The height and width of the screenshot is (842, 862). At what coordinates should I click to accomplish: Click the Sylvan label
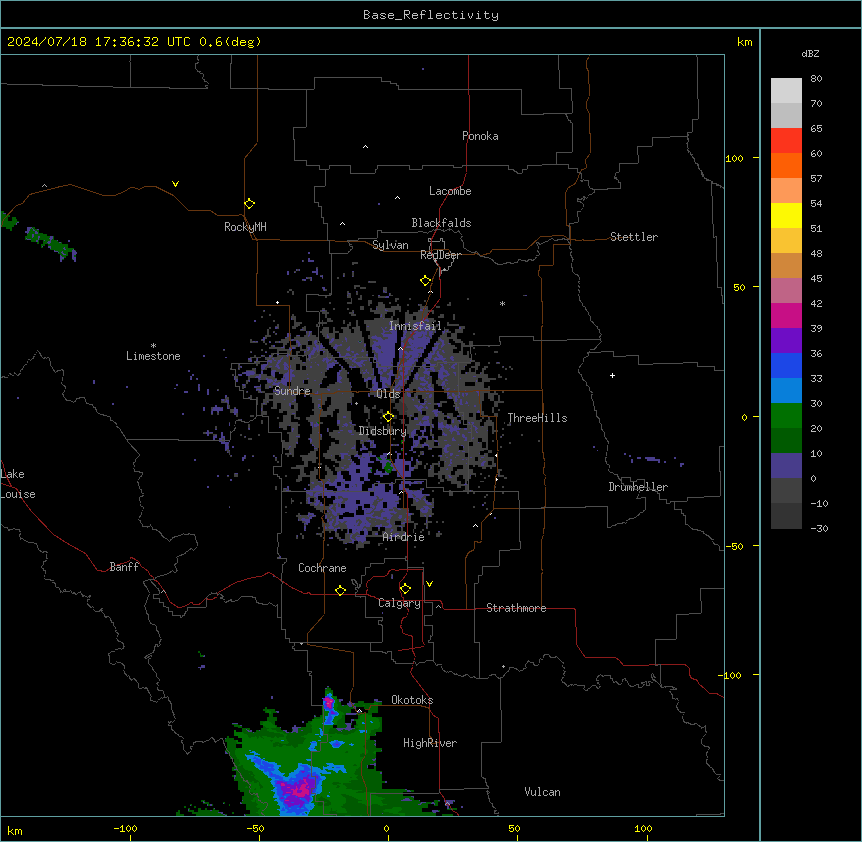coord(390,245)
